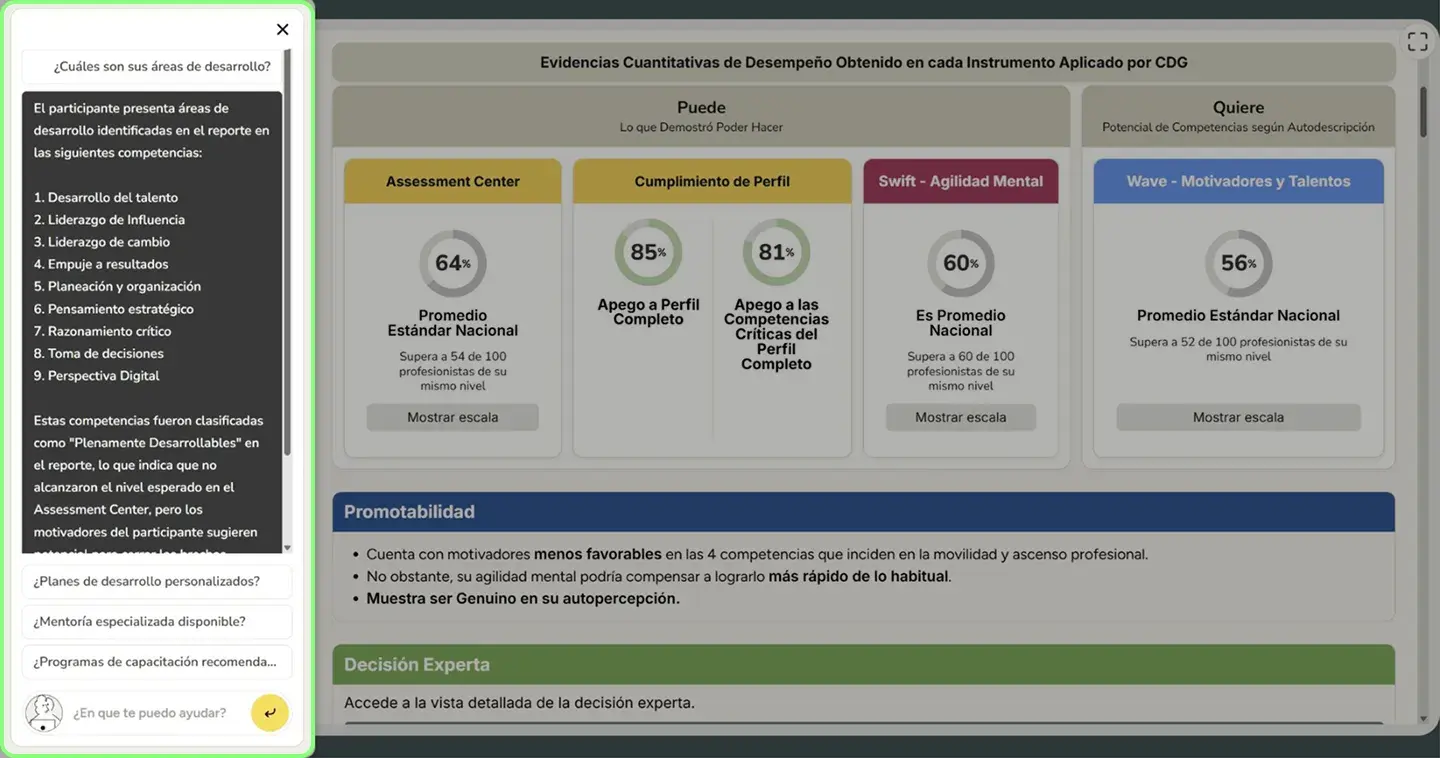Click "6. Pensamiento estratégico" in chat
Screen dimensions: 1440x758
pyautogui.click(x=114, y=309)
